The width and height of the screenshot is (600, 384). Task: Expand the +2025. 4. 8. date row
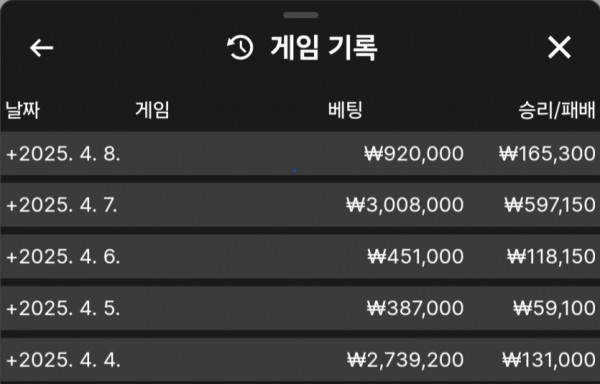[300, 154]
